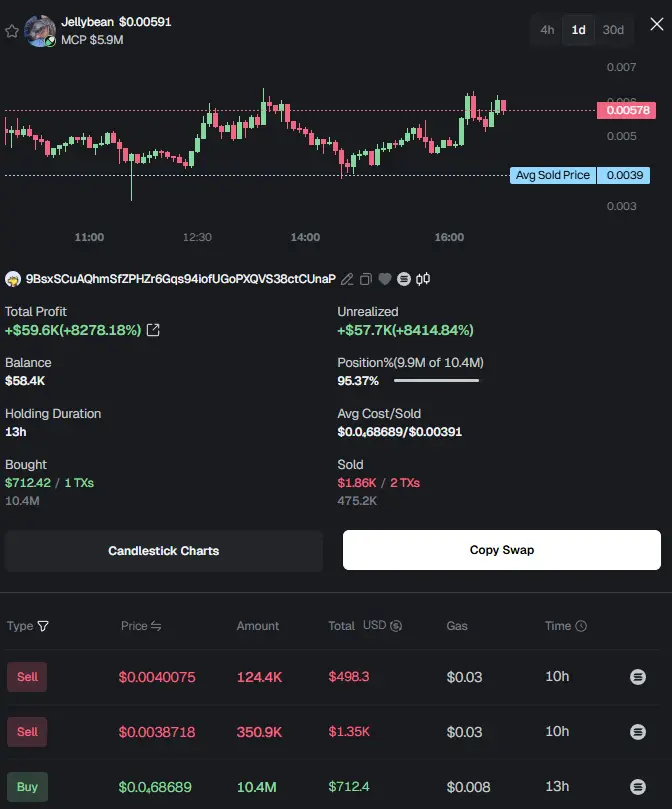Edit the wallet nickname with pencil icon
This screenshot has width=672, height=809.
[347, 279]
